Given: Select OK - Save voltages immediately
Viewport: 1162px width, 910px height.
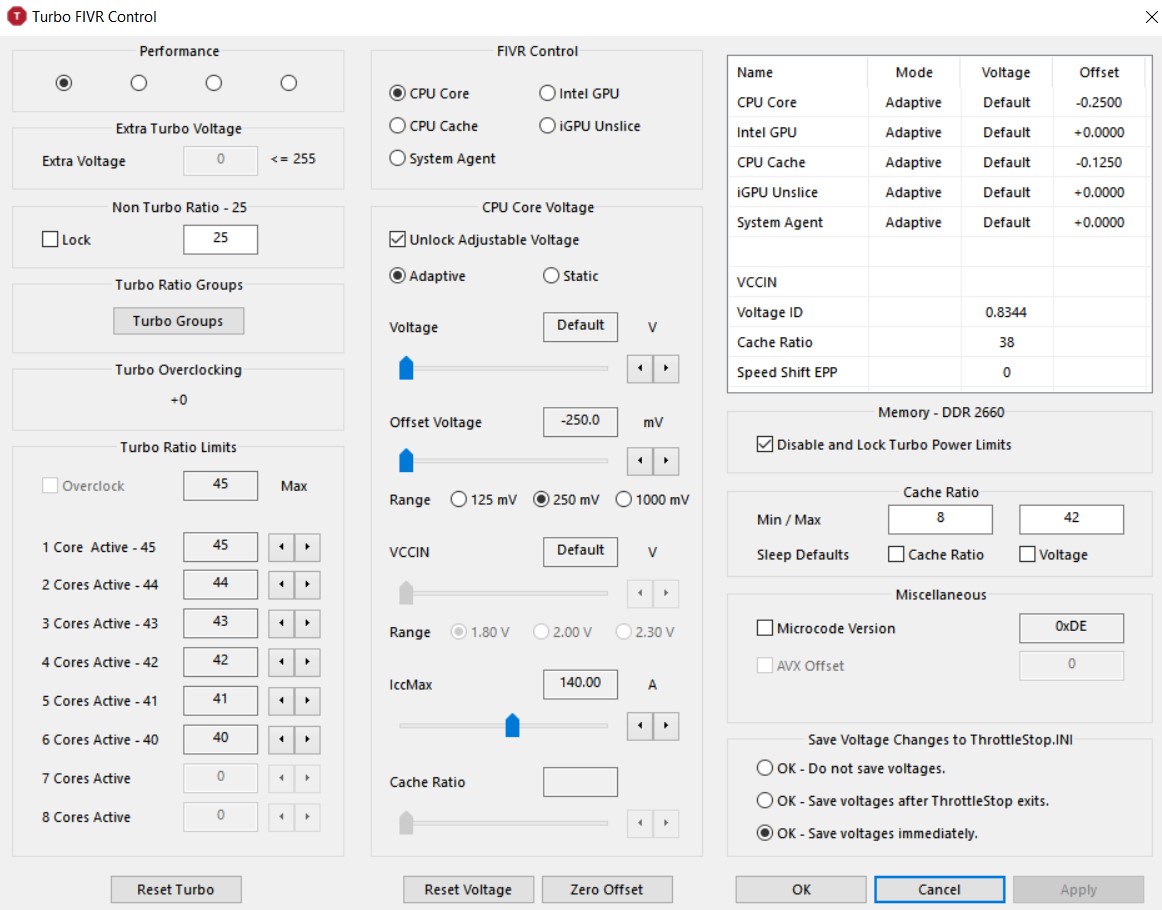Looking at the screenshot, I should 765,834.
